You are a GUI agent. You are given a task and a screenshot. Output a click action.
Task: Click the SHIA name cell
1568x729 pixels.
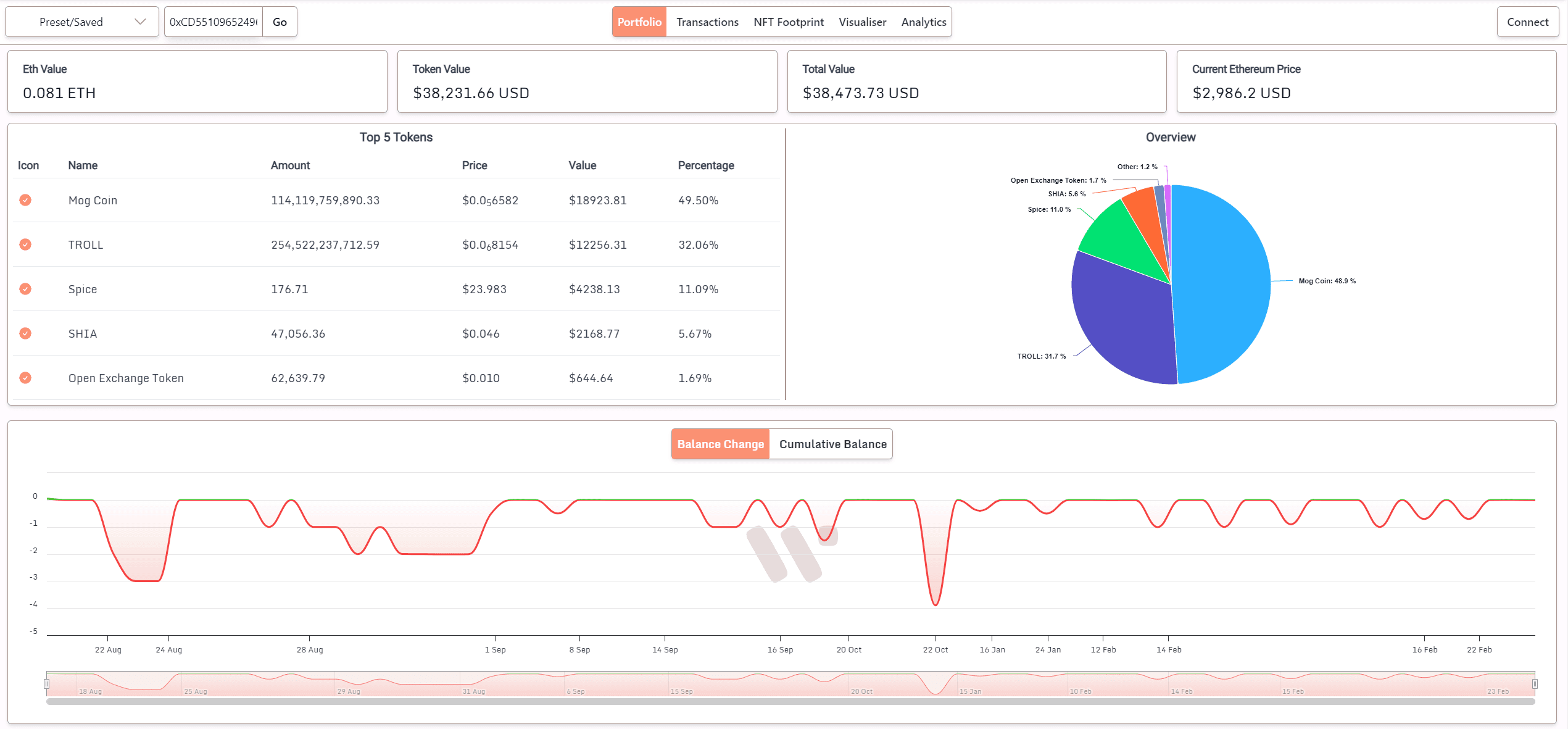point(83,334)
